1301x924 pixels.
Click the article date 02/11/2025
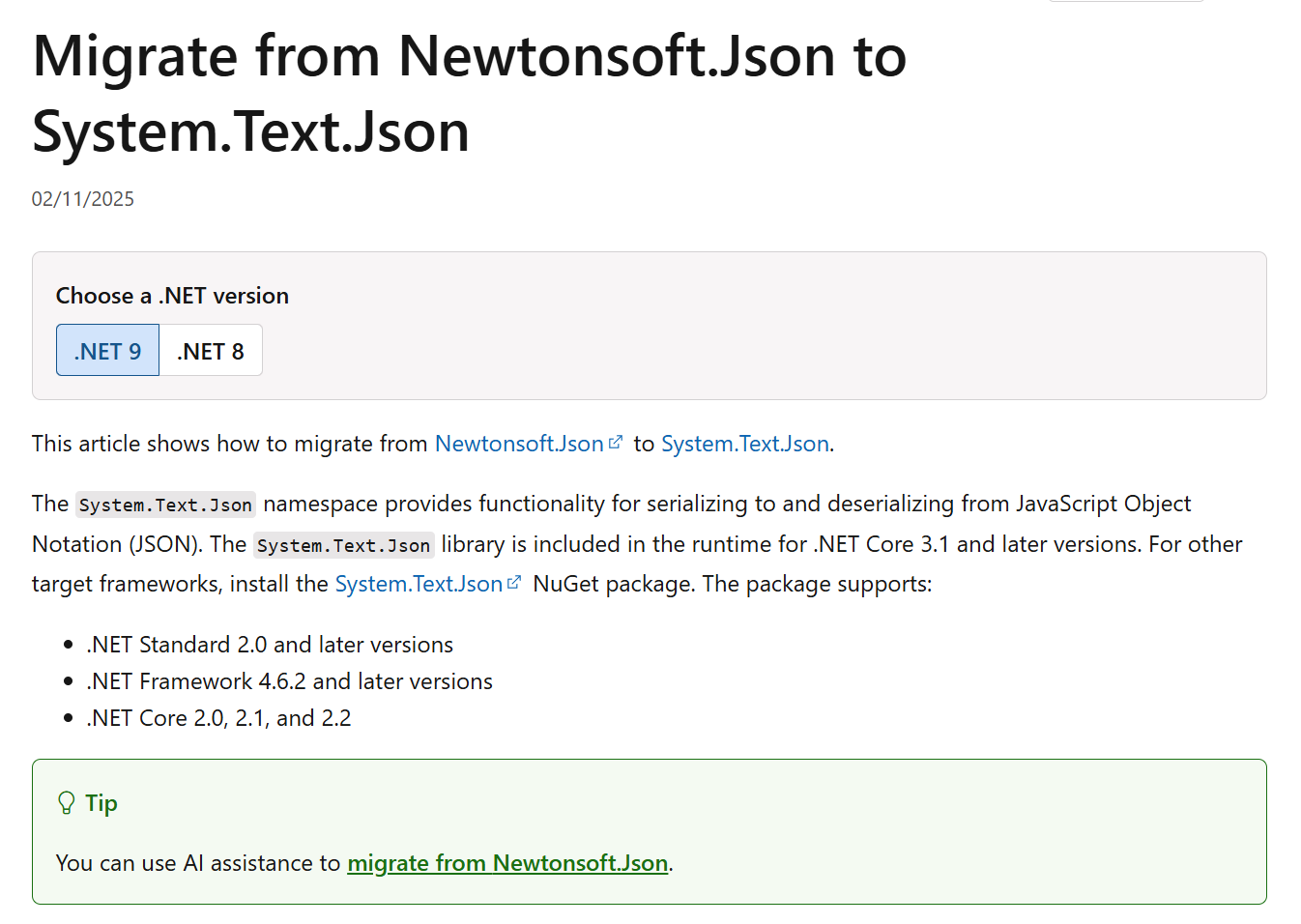83,199
